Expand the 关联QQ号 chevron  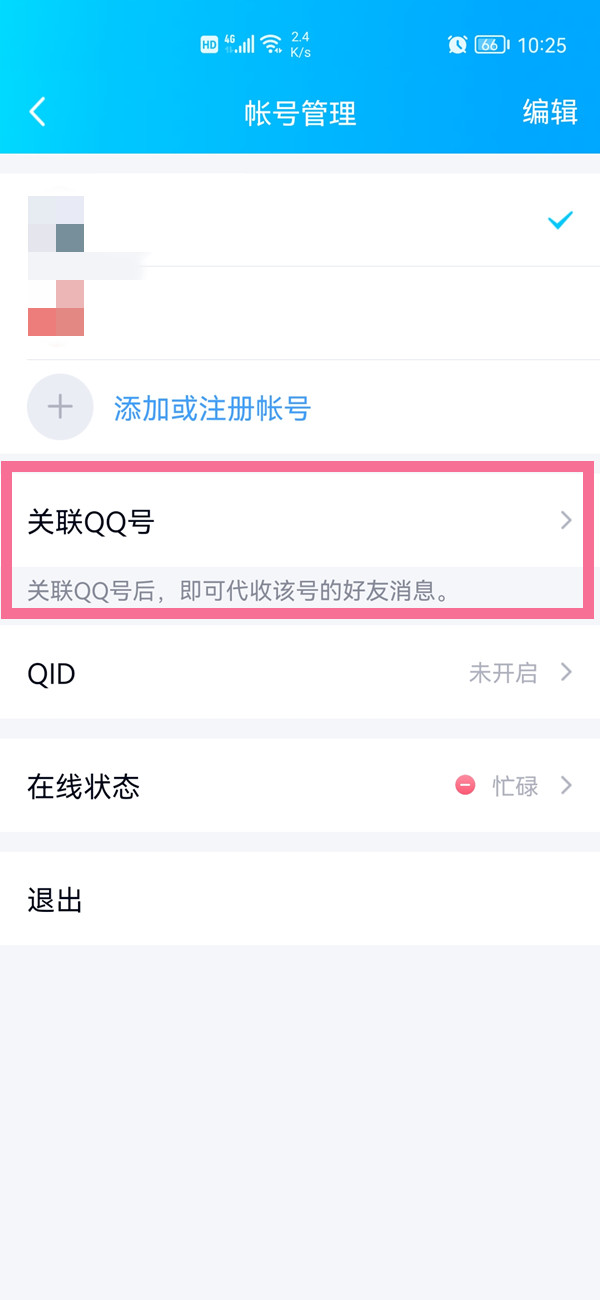tap(566, 521)
